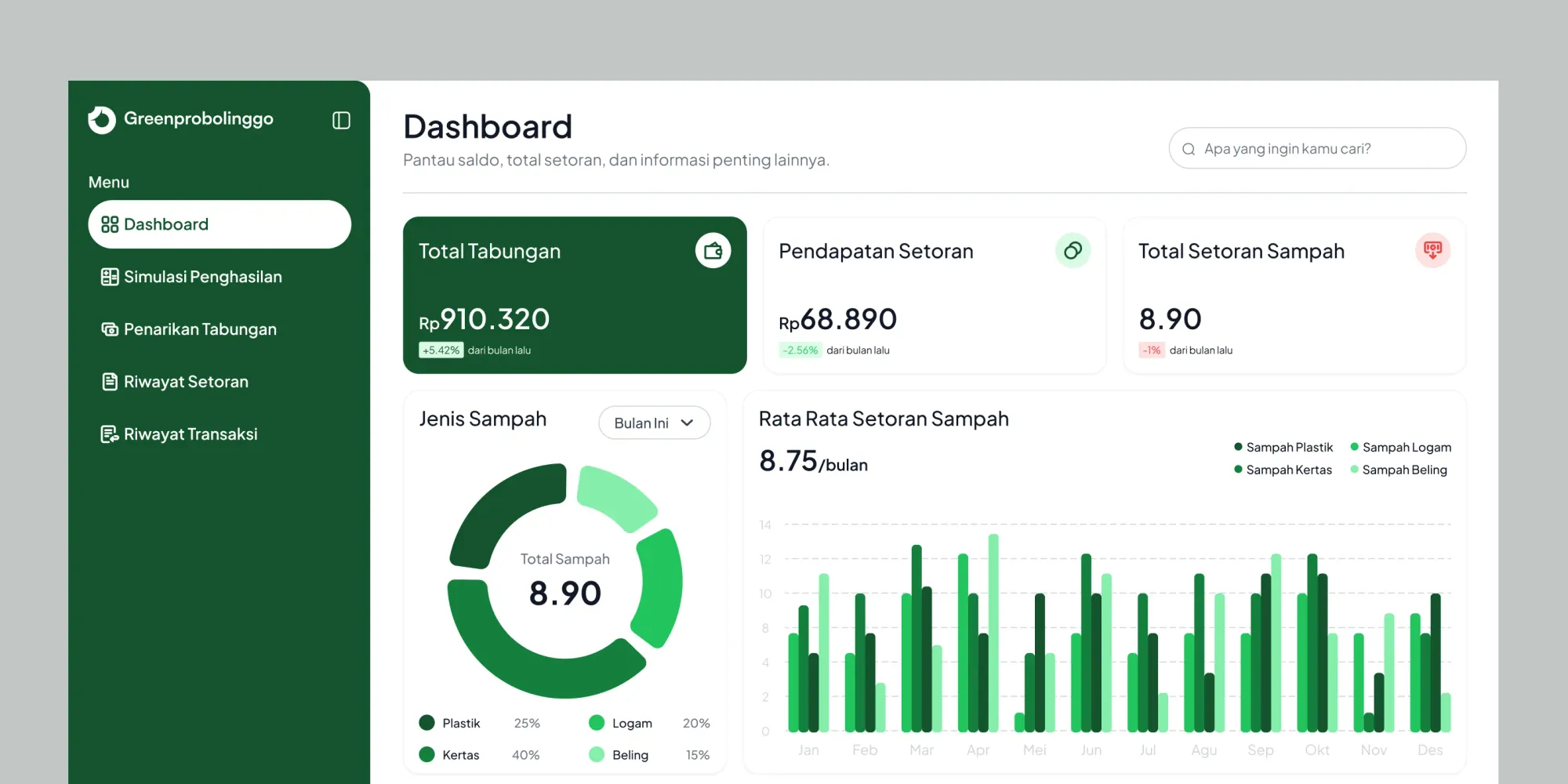This screenshot has height=784, width=1568.
Task: Click the +5.42% badge on Total Tabungan
Action: pos(441,350)
